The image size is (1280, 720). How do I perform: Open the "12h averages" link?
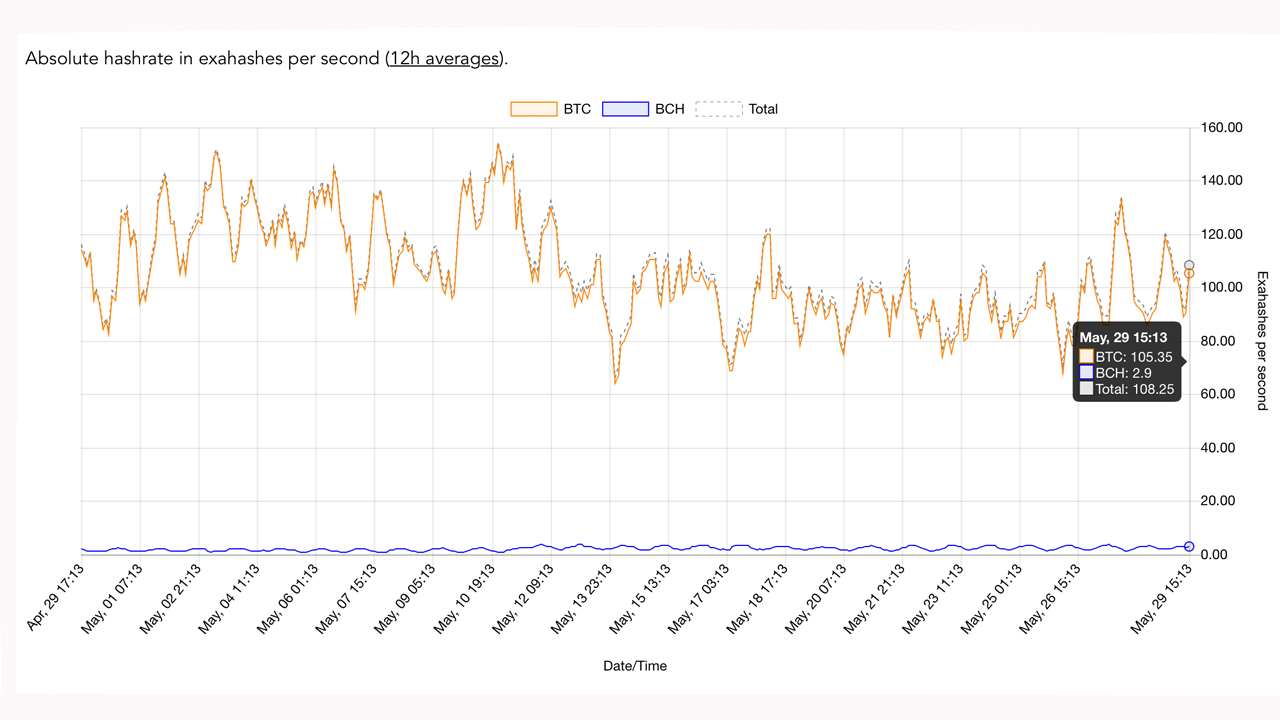443,58
